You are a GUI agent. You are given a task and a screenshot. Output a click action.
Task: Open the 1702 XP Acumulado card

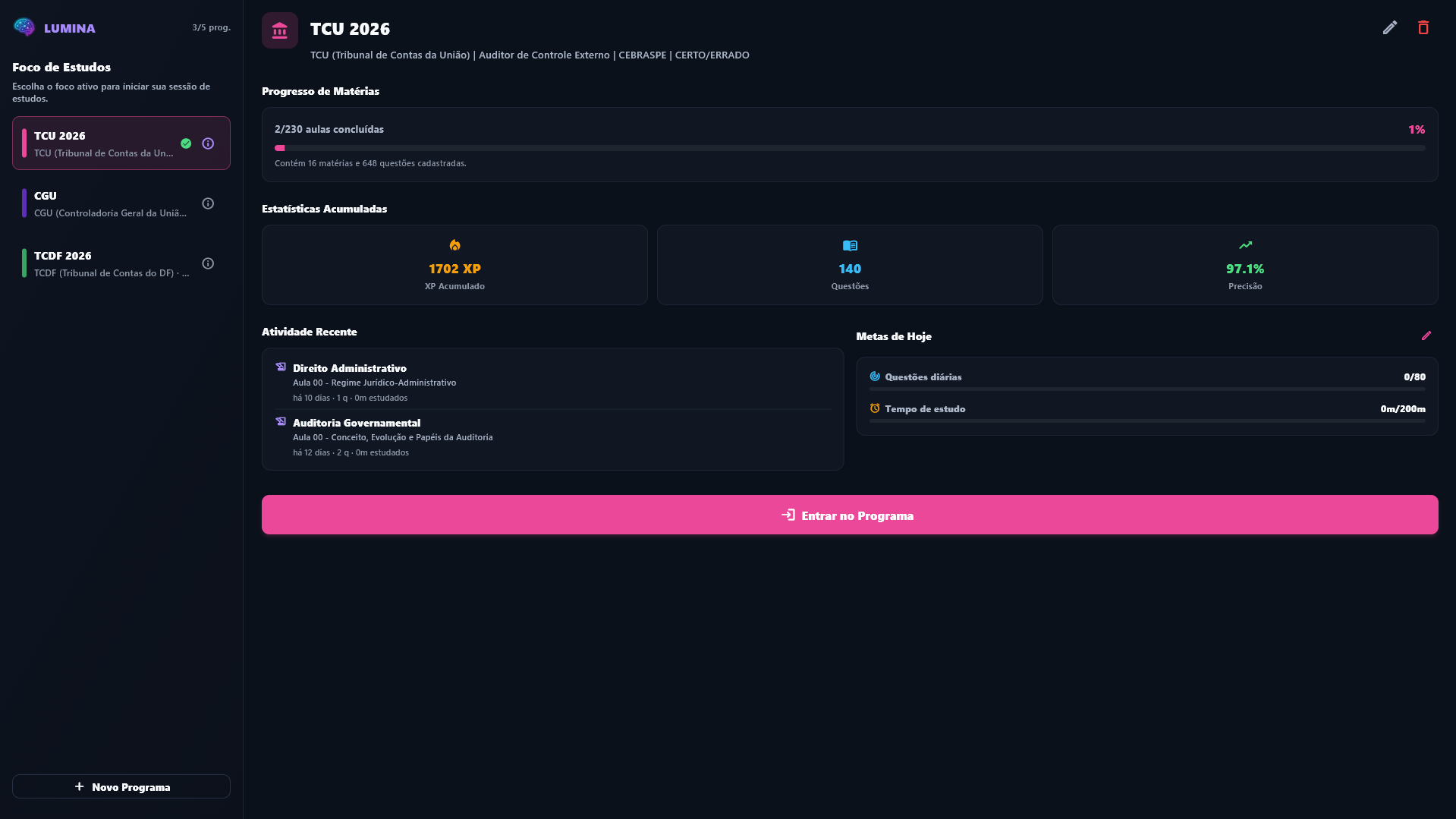(x=454, y=265)
